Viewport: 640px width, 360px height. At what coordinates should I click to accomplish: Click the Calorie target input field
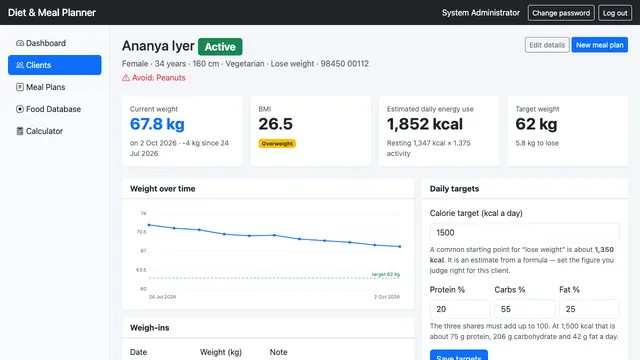(524, 233)
